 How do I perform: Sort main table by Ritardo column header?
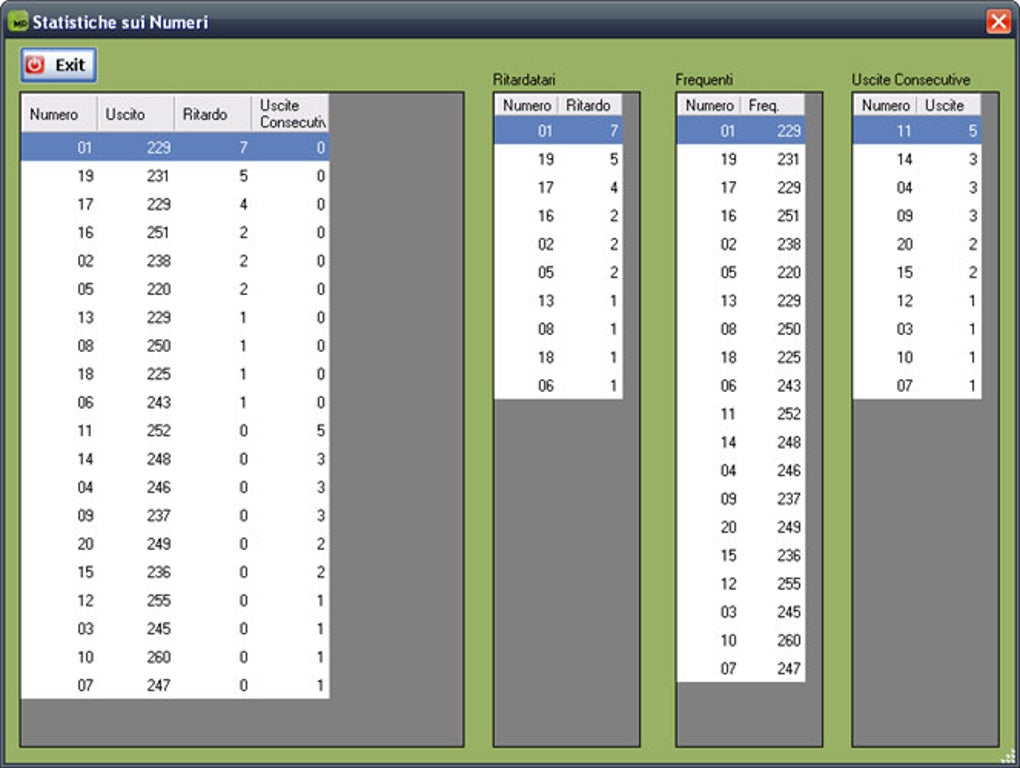pyautogui.click(x=212, y=114)
